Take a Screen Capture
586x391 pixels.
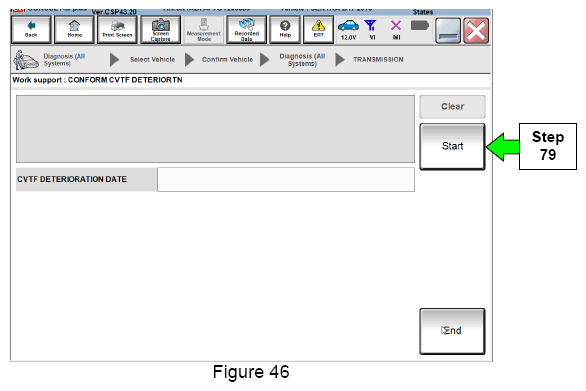(x=160, y=30)
